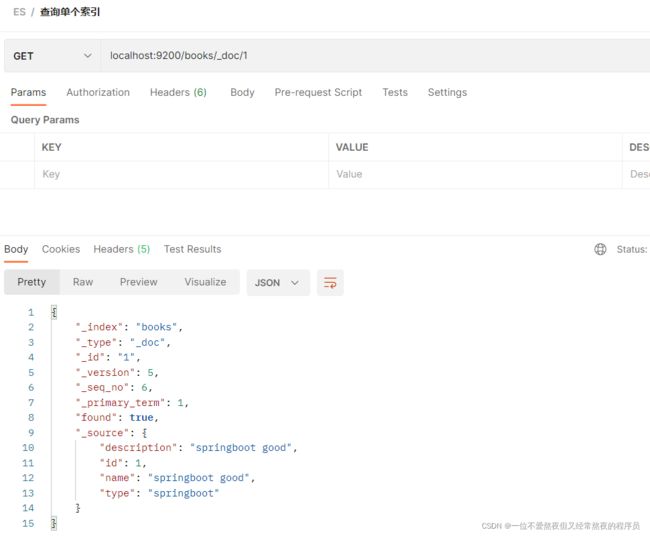Open the request Body tab

(x=242, y=92)
